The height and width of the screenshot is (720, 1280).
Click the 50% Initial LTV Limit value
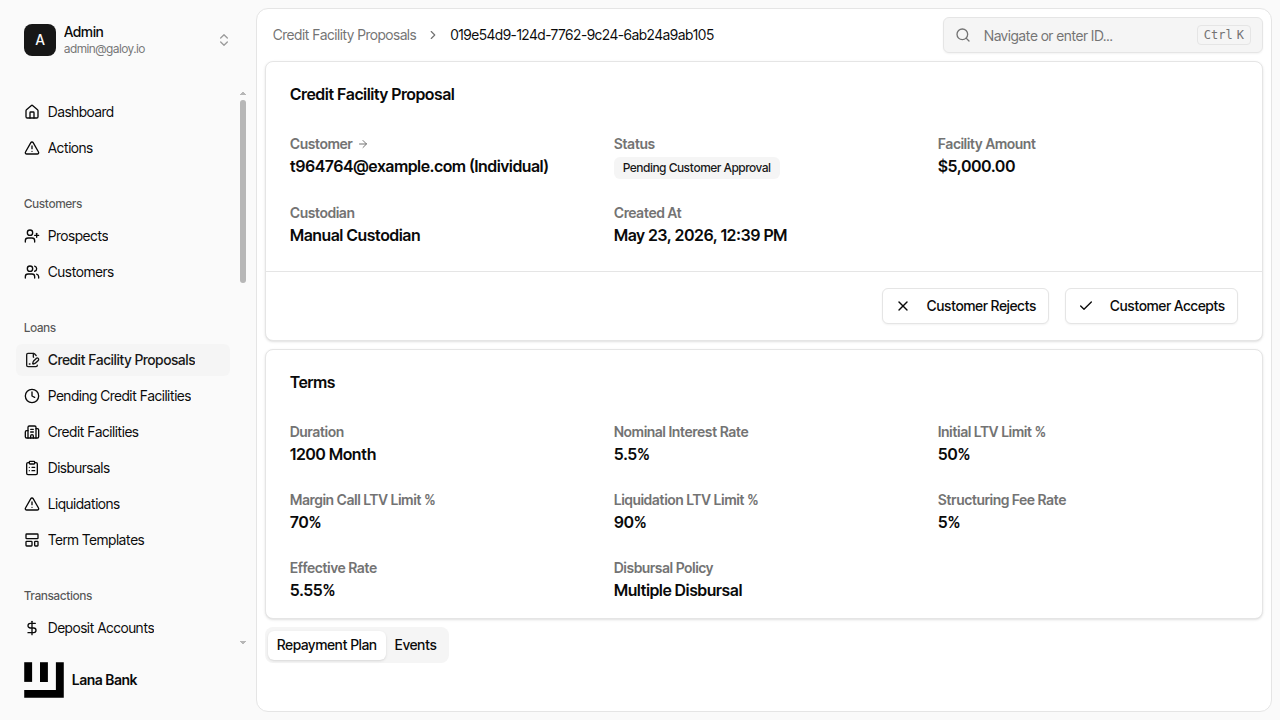pos(954,454)
